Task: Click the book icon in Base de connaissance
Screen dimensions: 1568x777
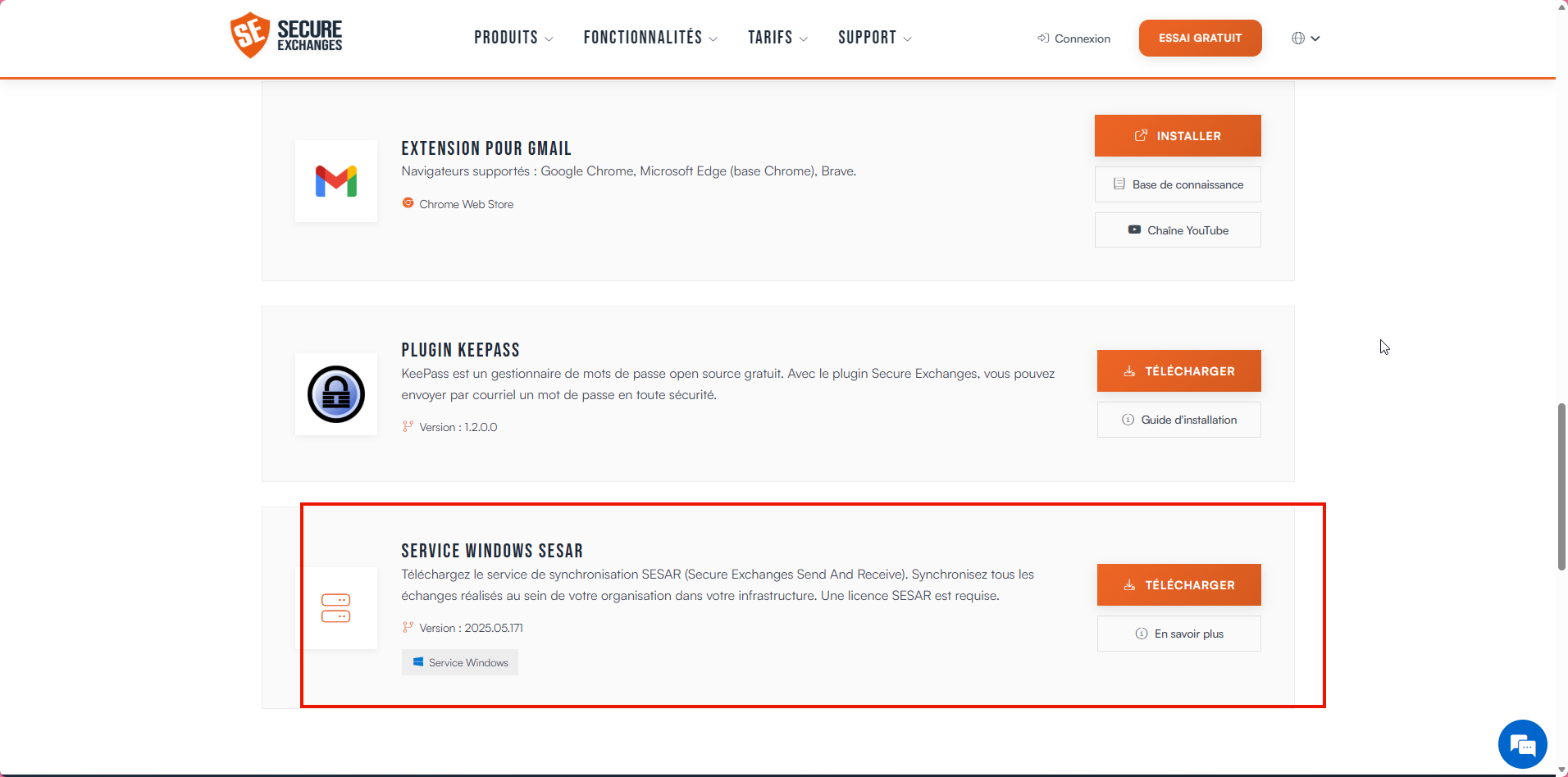Action: [x=1119, y=184]
